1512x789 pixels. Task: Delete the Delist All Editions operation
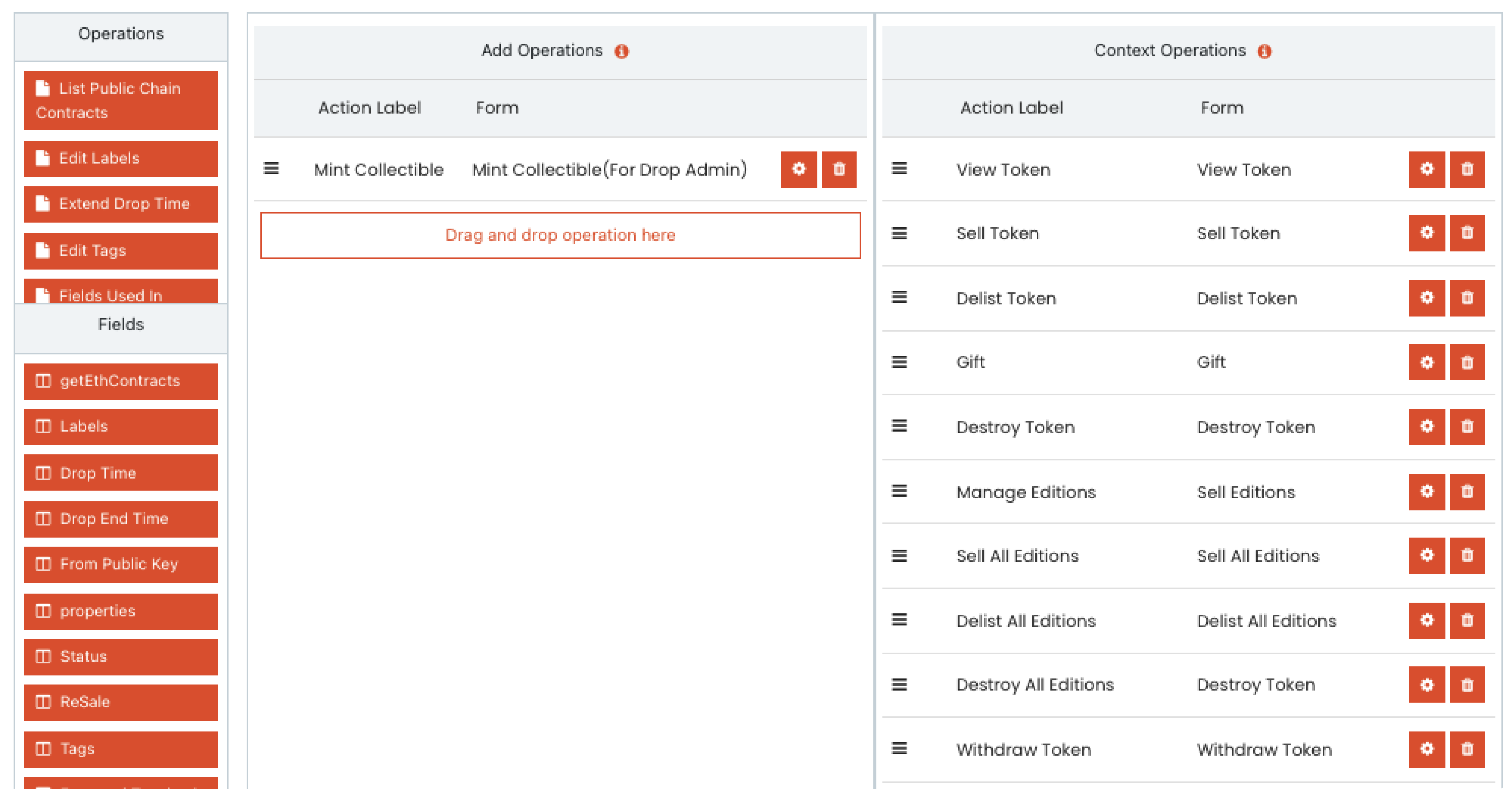click(x=1467, y=620)
